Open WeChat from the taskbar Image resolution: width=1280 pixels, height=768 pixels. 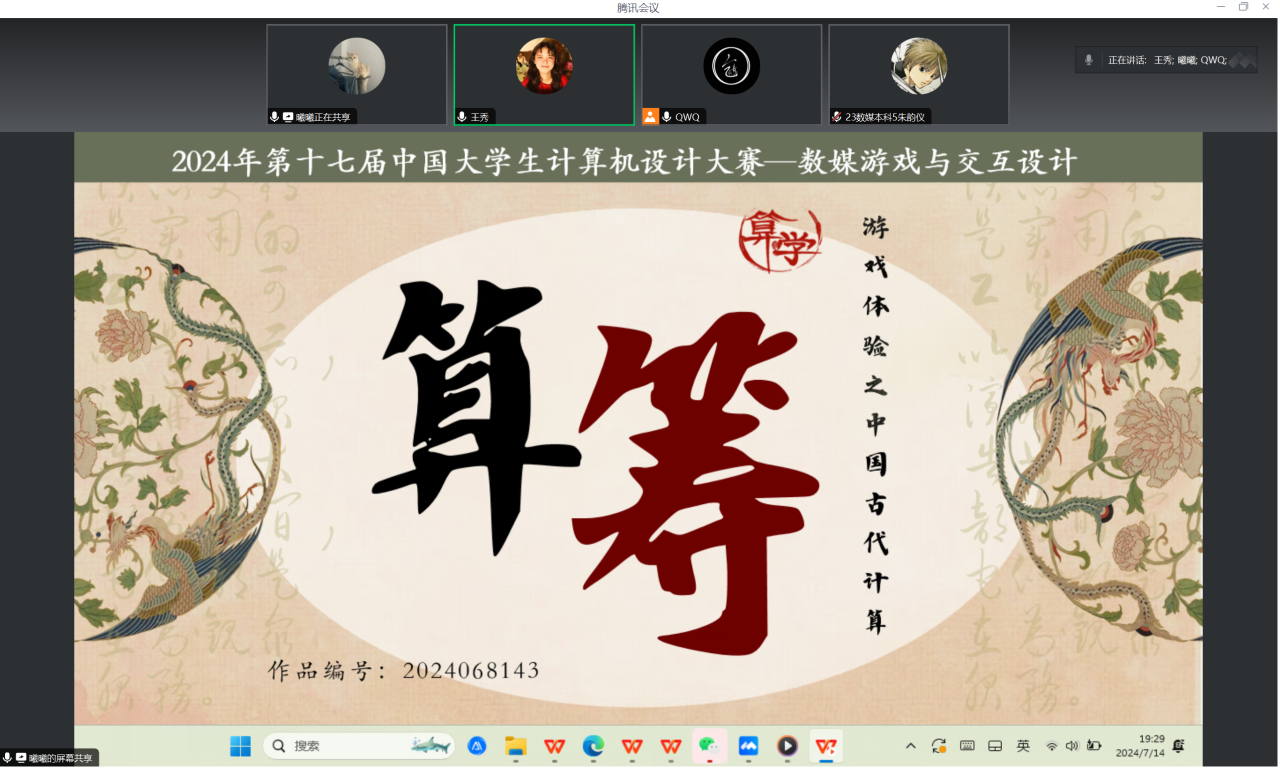709,746
